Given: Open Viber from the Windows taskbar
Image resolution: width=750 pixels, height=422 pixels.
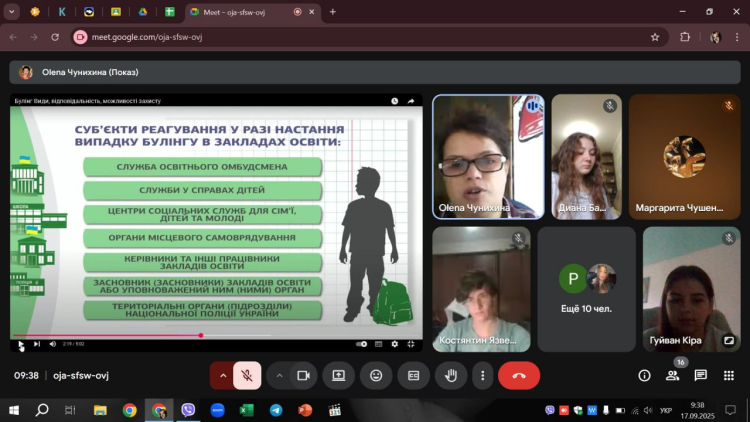Looking at the screenshot, I should (188, 410).
